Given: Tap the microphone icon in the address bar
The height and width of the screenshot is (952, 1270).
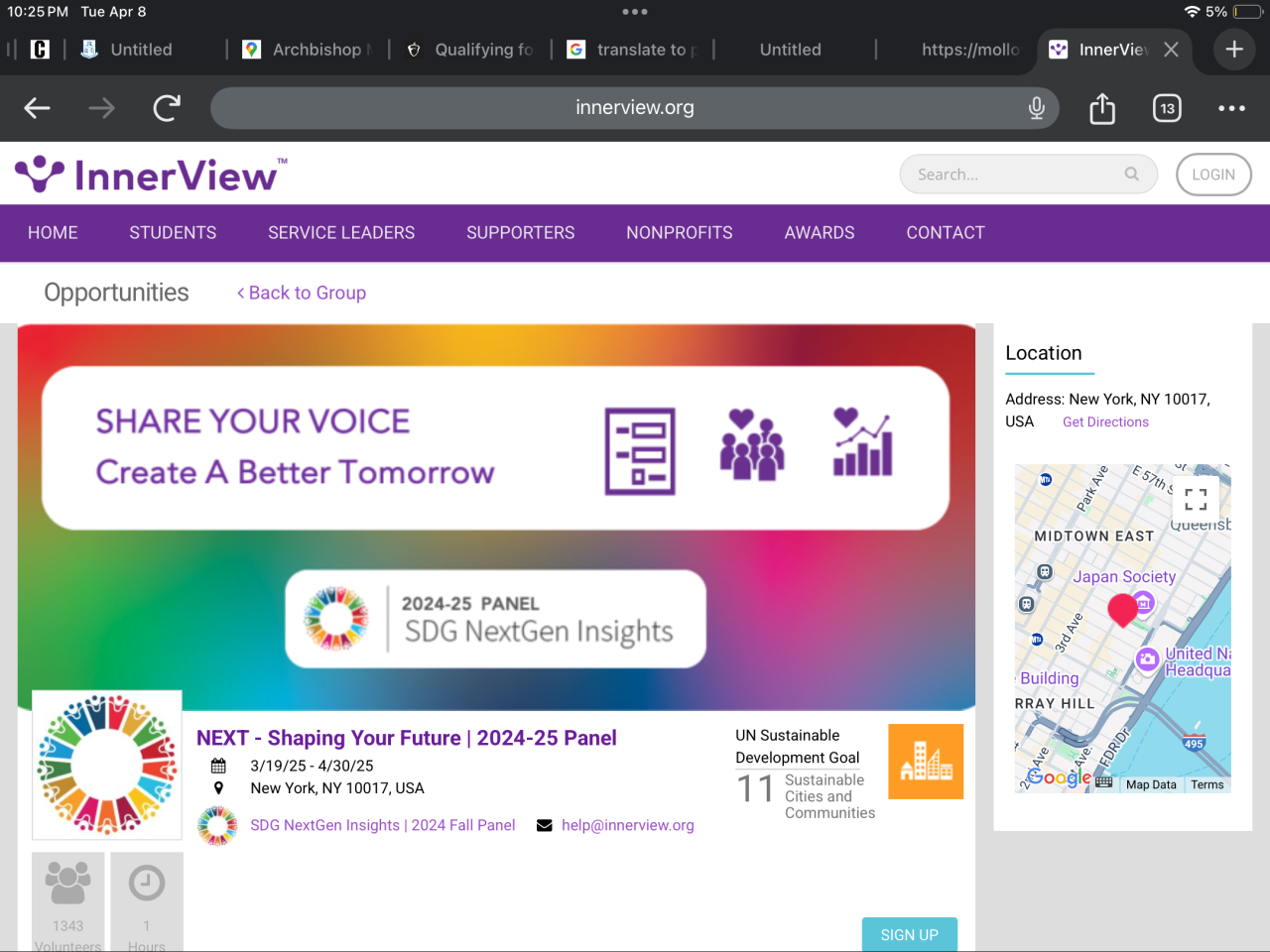Looking at the screenshot, I should 1037,108.
